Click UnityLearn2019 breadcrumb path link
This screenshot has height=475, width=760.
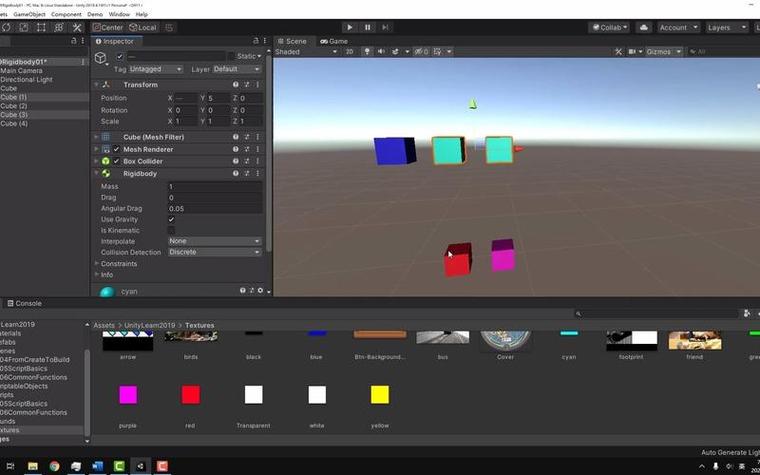pyautogui.click(x=150, y=325)
